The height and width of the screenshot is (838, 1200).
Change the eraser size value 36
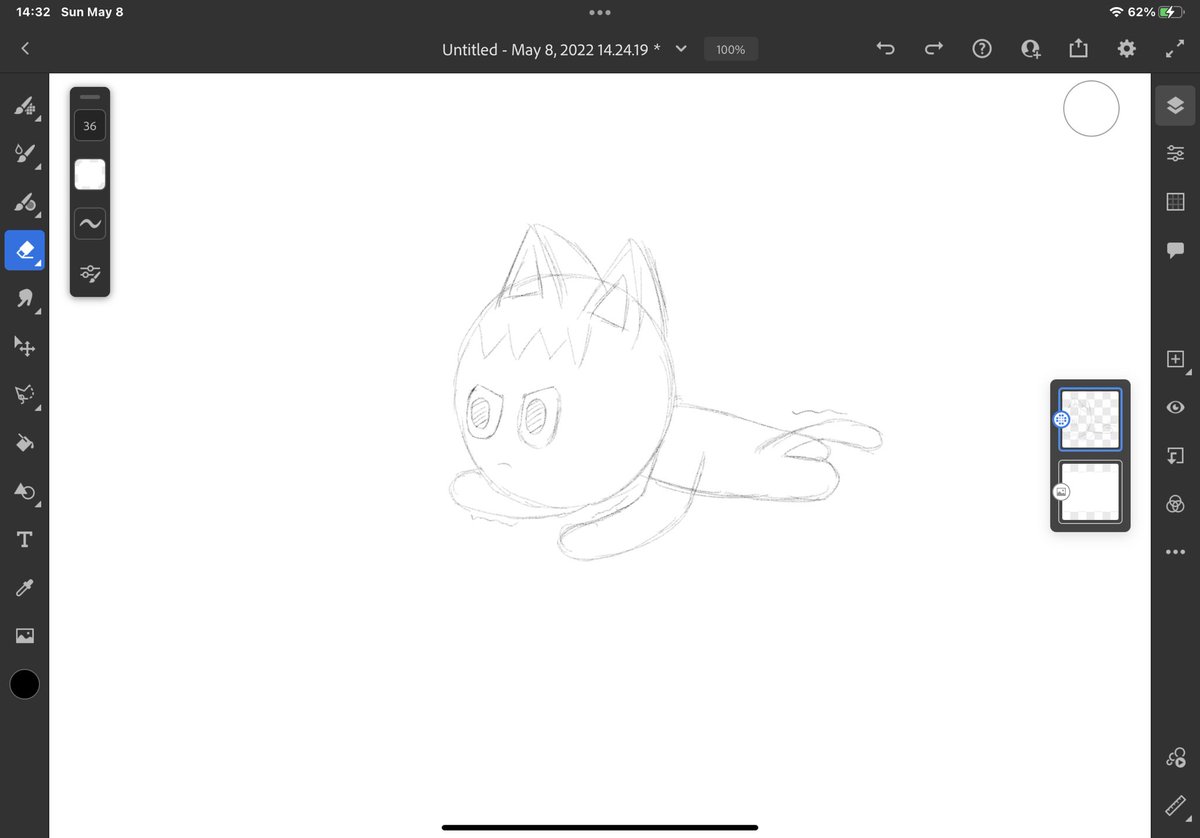click(x=90, y=126)
